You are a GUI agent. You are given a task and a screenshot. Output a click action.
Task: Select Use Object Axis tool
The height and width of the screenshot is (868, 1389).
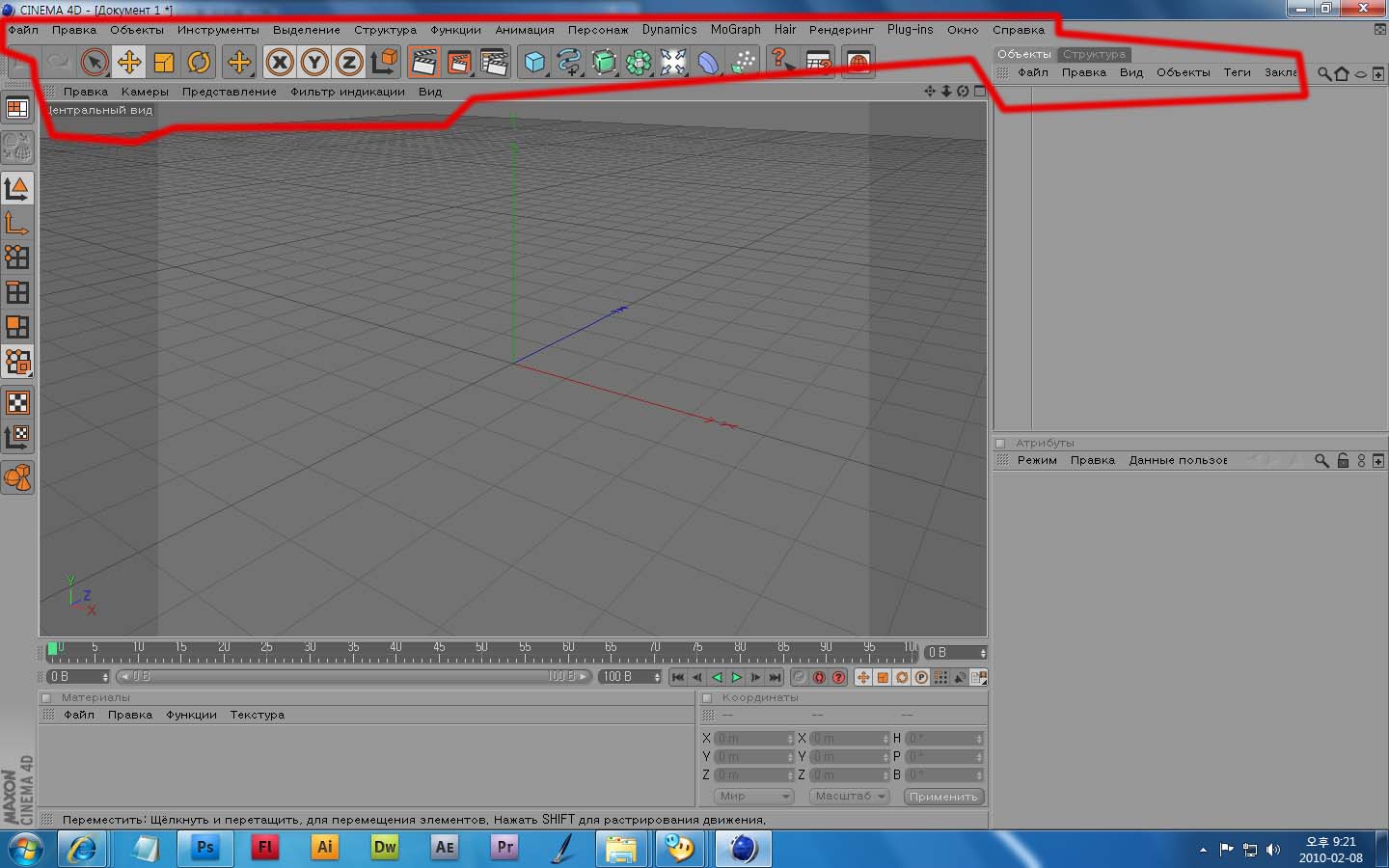point(17,223)
